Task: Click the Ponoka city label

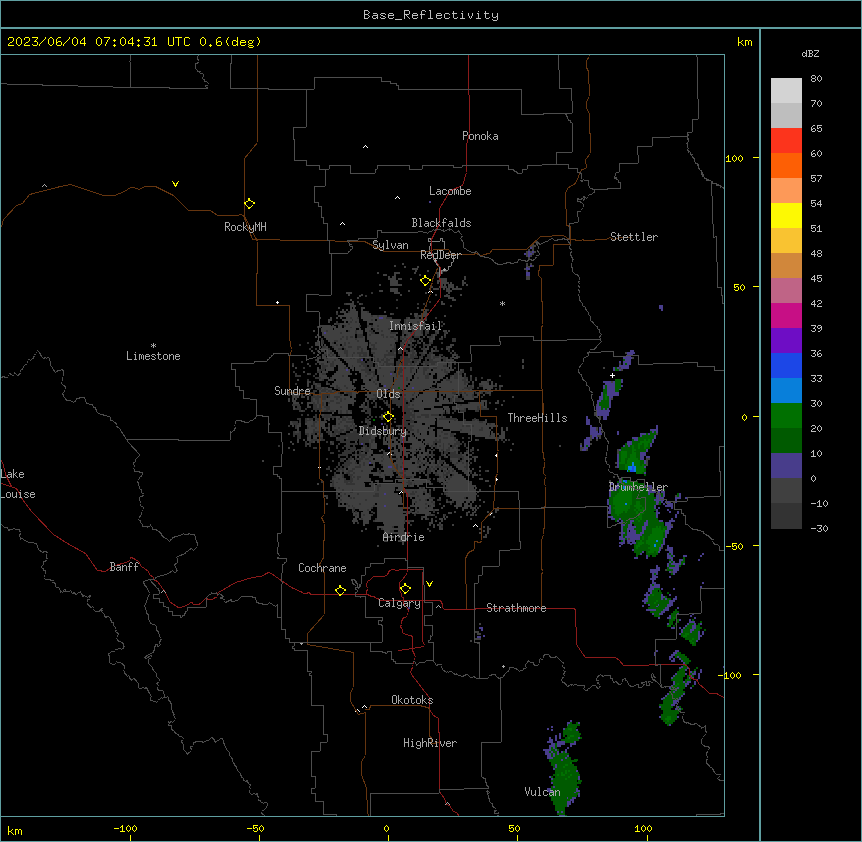Action: coord(480,136)
